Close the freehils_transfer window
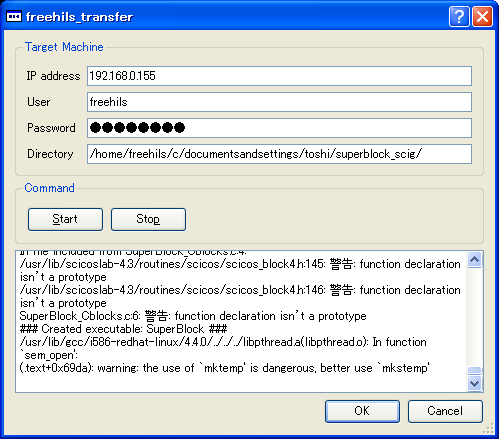This screenshot has height=439, width=499. pos(482,16)
